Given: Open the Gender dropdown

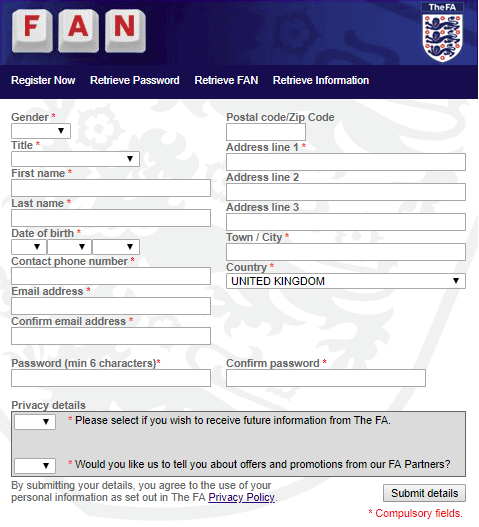Looking at the screenshot, I should pos(41,131).
